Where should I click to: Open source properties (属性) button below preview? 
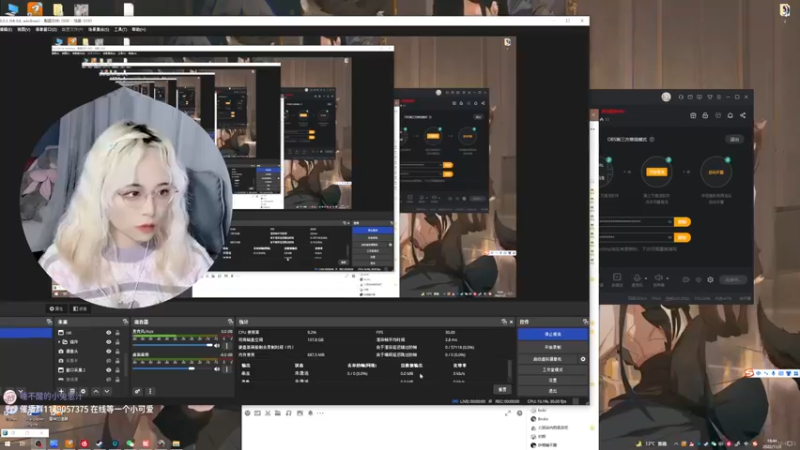56,309
